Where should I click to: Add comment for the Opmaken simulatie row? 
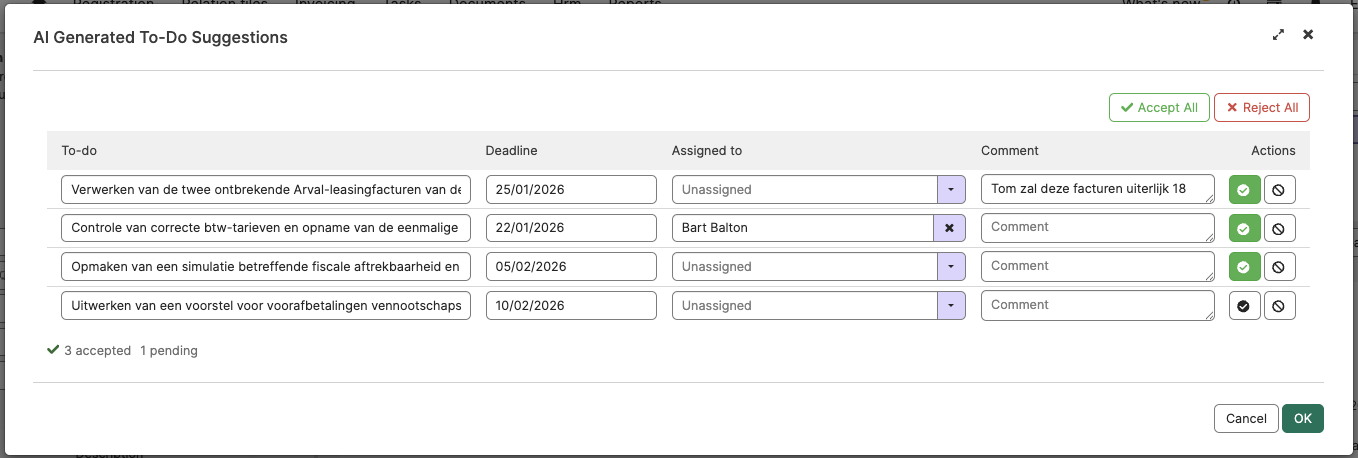(1098, 267)
